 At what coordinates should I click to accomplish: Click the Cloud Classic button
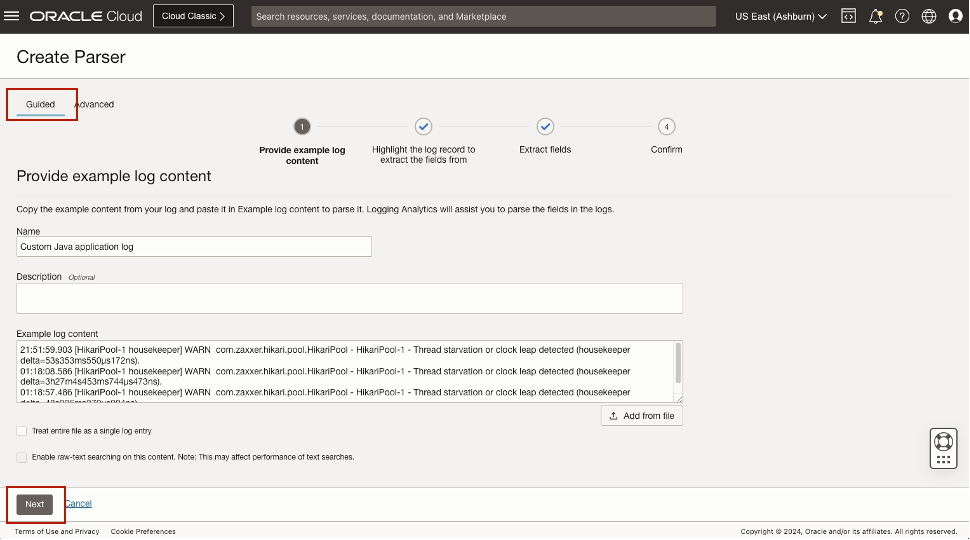click(x=194, y=16)
